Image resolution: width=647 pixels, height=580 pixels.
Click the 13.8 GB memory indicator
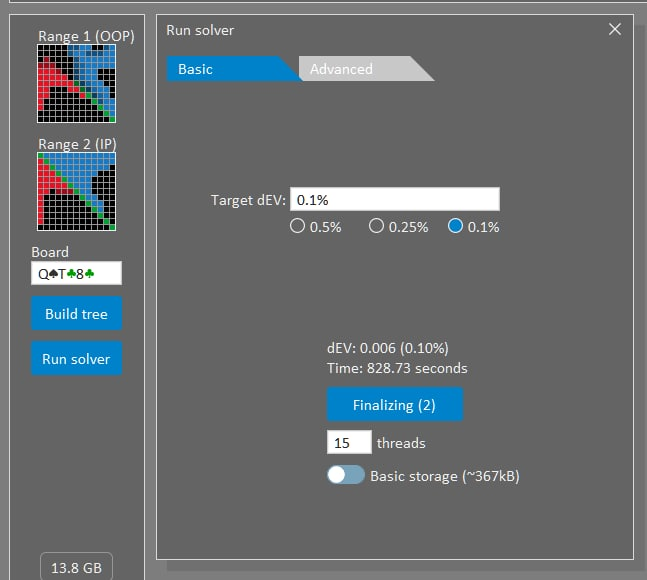point(76,567)
